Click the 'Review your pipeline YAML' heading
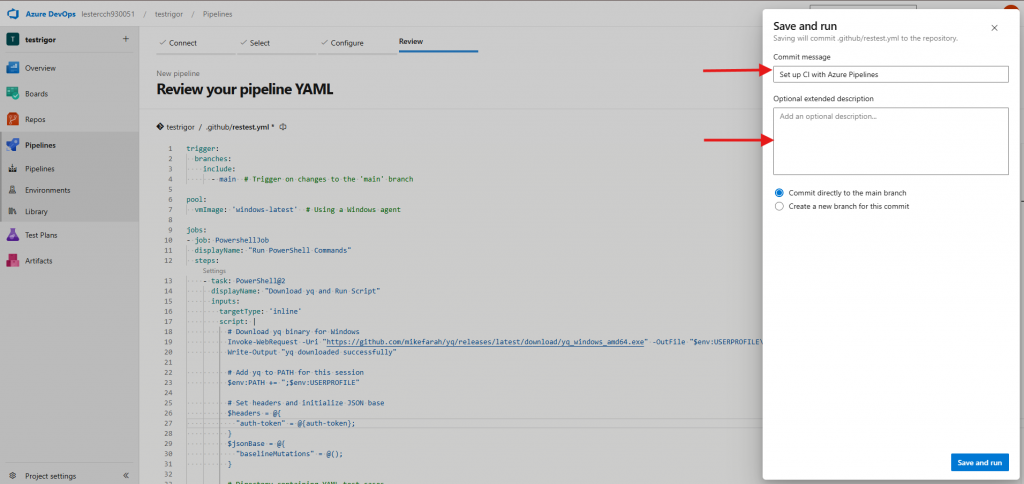1024x484 pixels. [245, 89]
